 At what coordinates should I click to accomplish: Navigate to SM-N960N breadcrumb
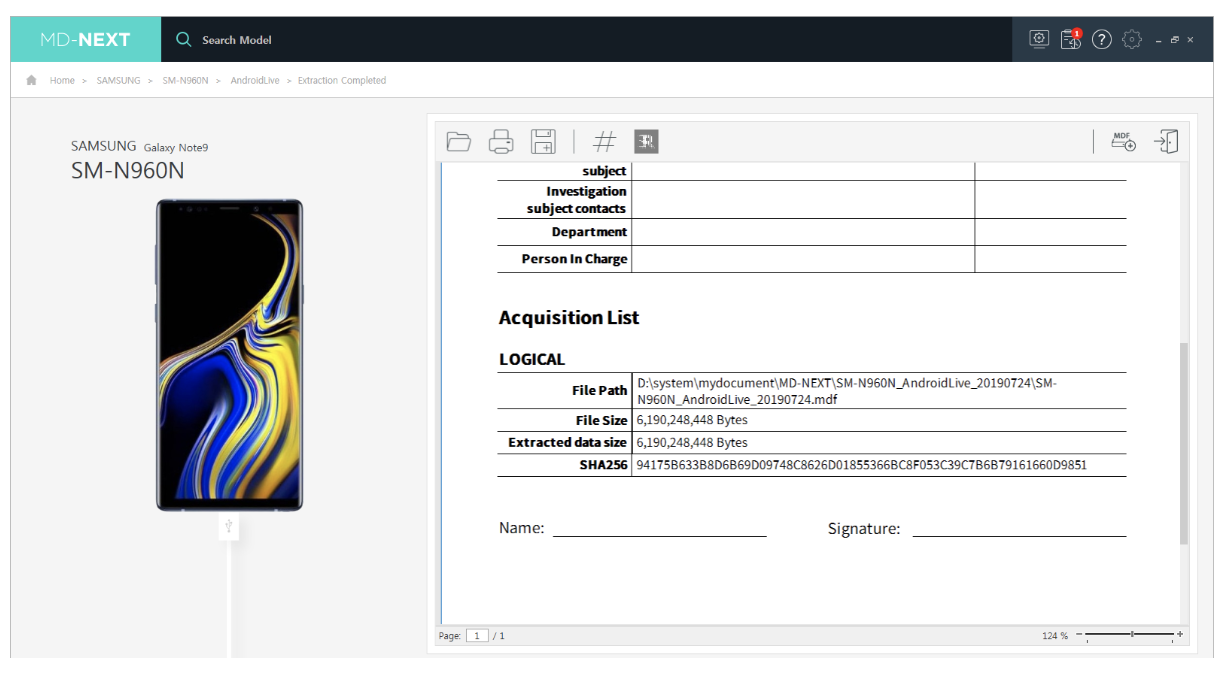click(185, 81)
